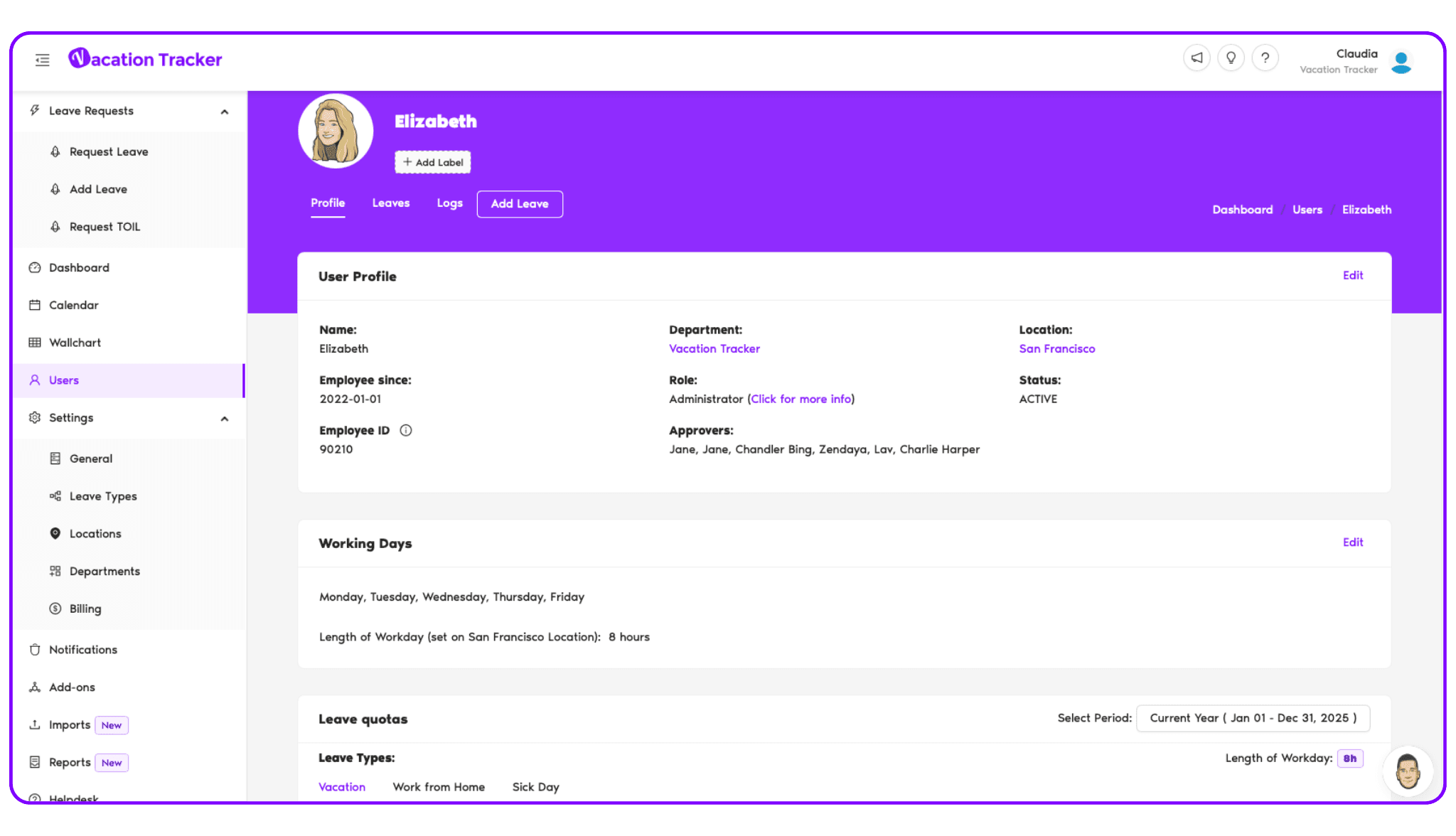This screenshot has height=836, width=1456.
Task: Toggle the hamburger menu icon
Action: click(42, 59)
